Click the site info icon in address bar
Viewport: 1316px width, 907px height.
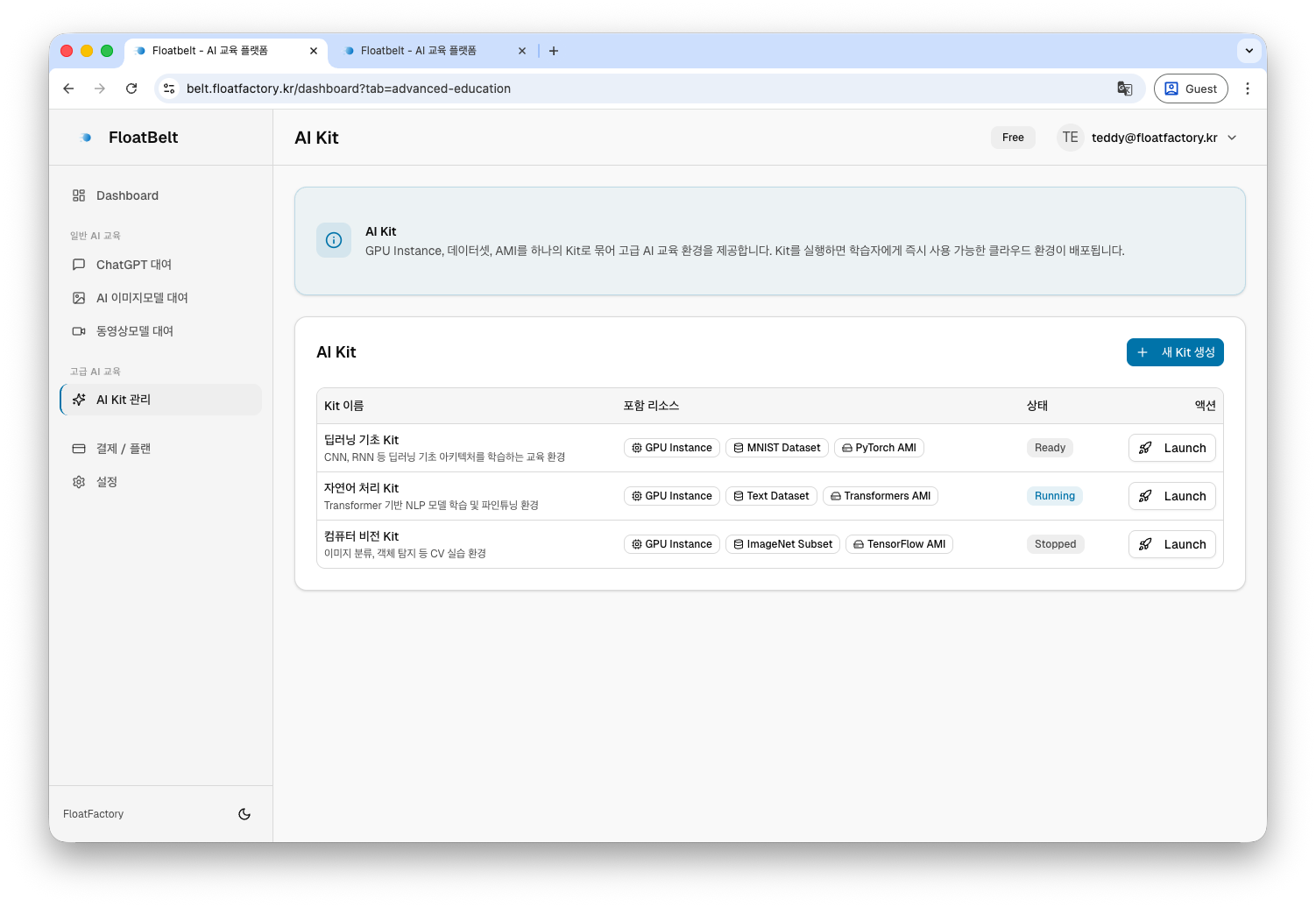[170, 89]
